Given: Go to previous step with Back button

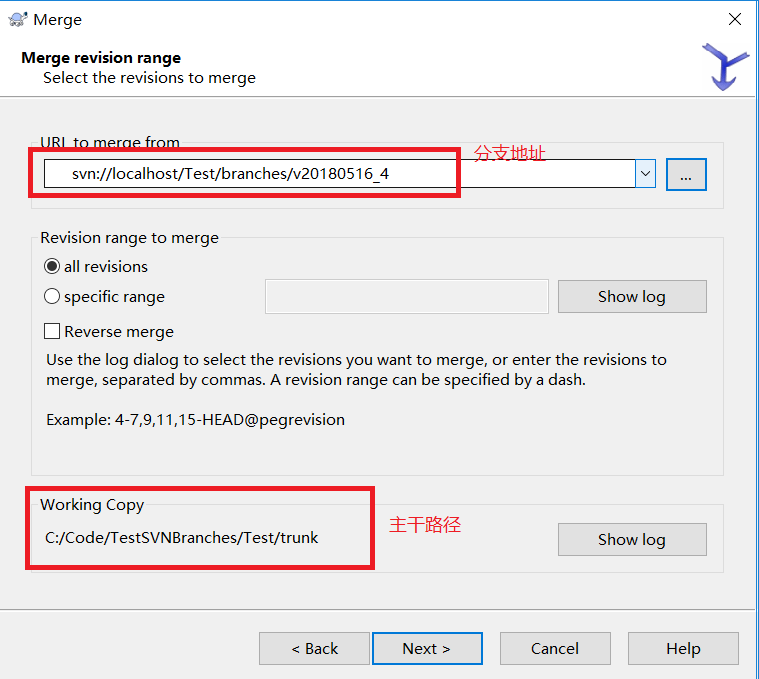Looking at the screenshot, I should point(314,649).
